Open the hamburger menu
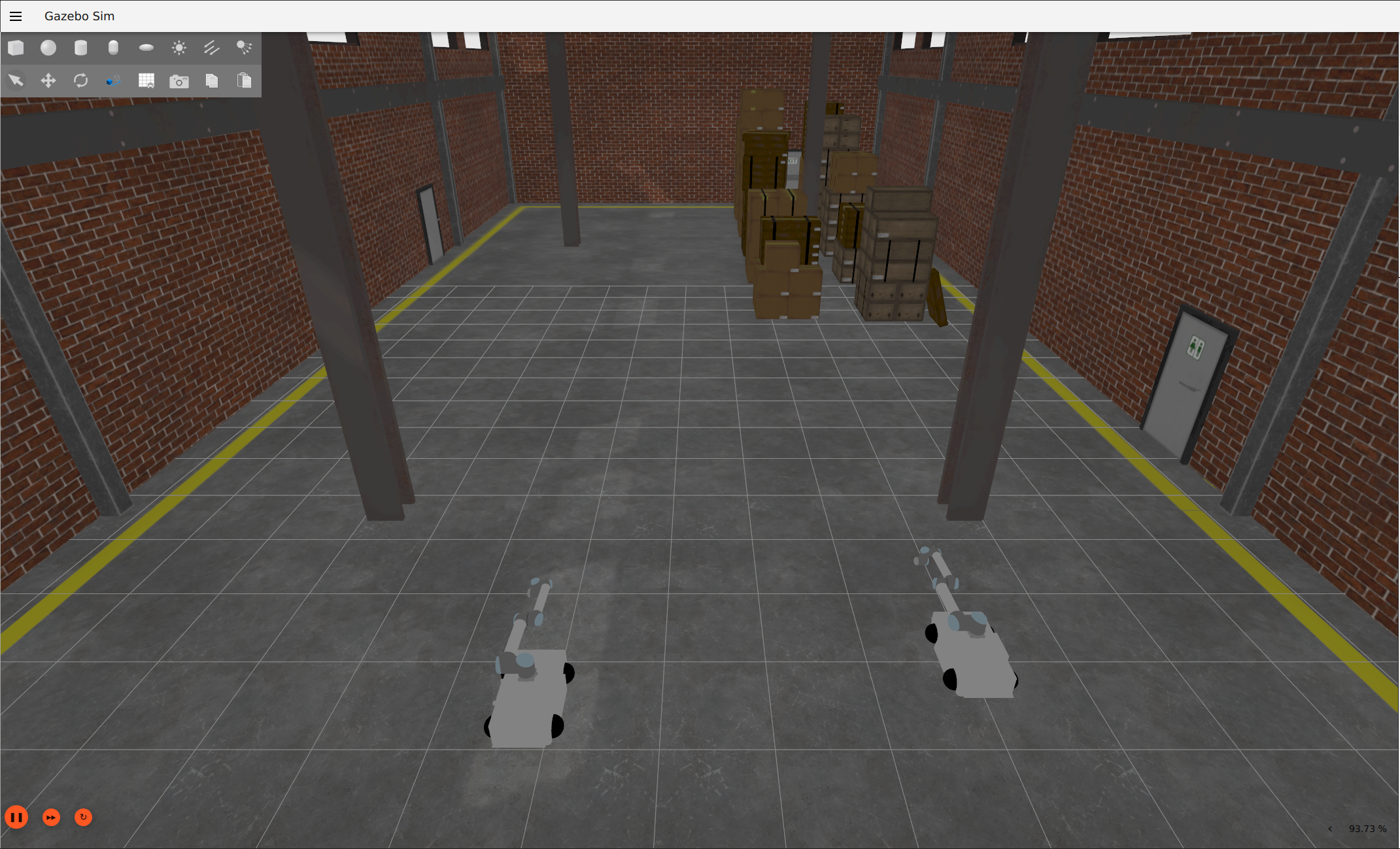Image resolution: width=1400 pixels, height=849 pixels. [x=16, y=16]
